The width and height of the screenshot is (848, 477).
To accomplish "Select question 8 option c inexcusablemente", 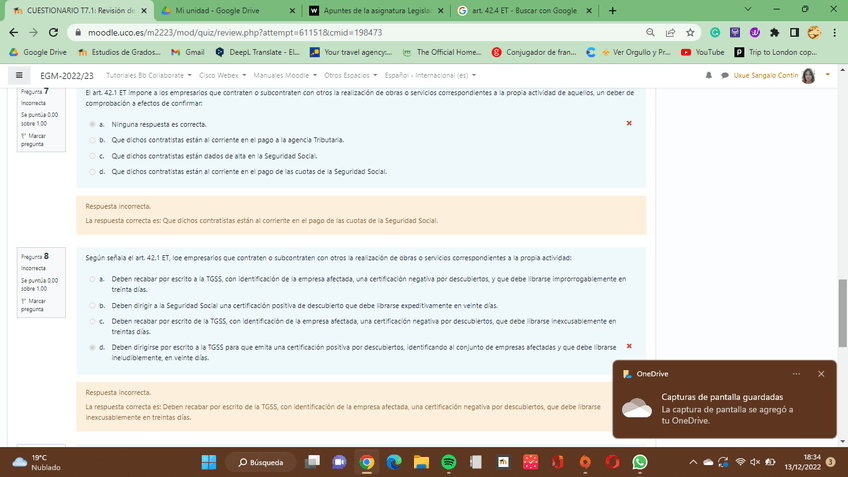I will (92, 321).
